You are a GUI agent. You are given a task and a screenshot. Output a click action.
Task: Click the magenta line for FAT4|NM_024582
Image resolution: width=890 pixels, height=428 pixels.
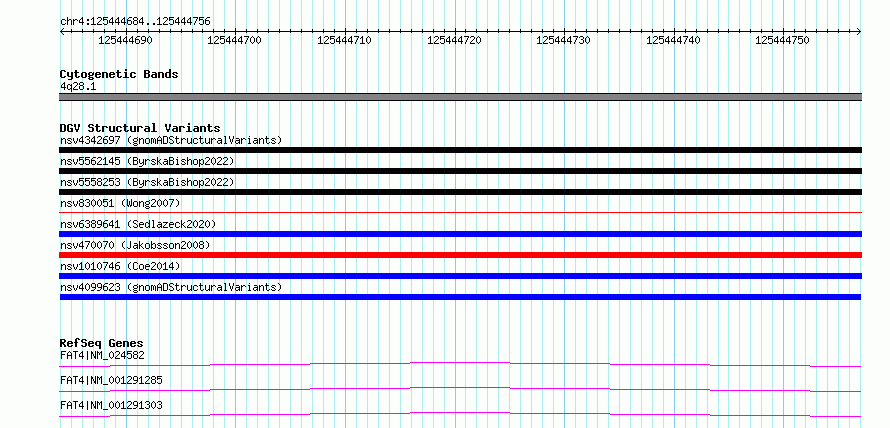[x=460, y=364]
